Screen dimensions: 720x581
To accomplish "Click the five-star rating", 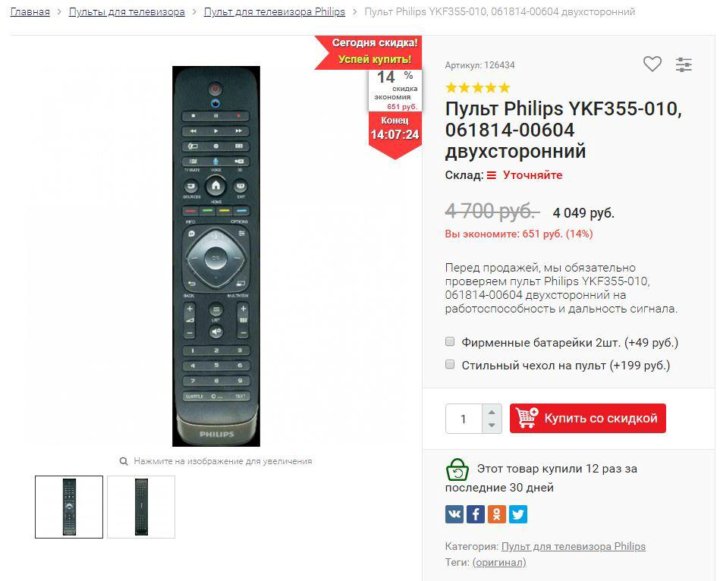I will pos(478,87).
